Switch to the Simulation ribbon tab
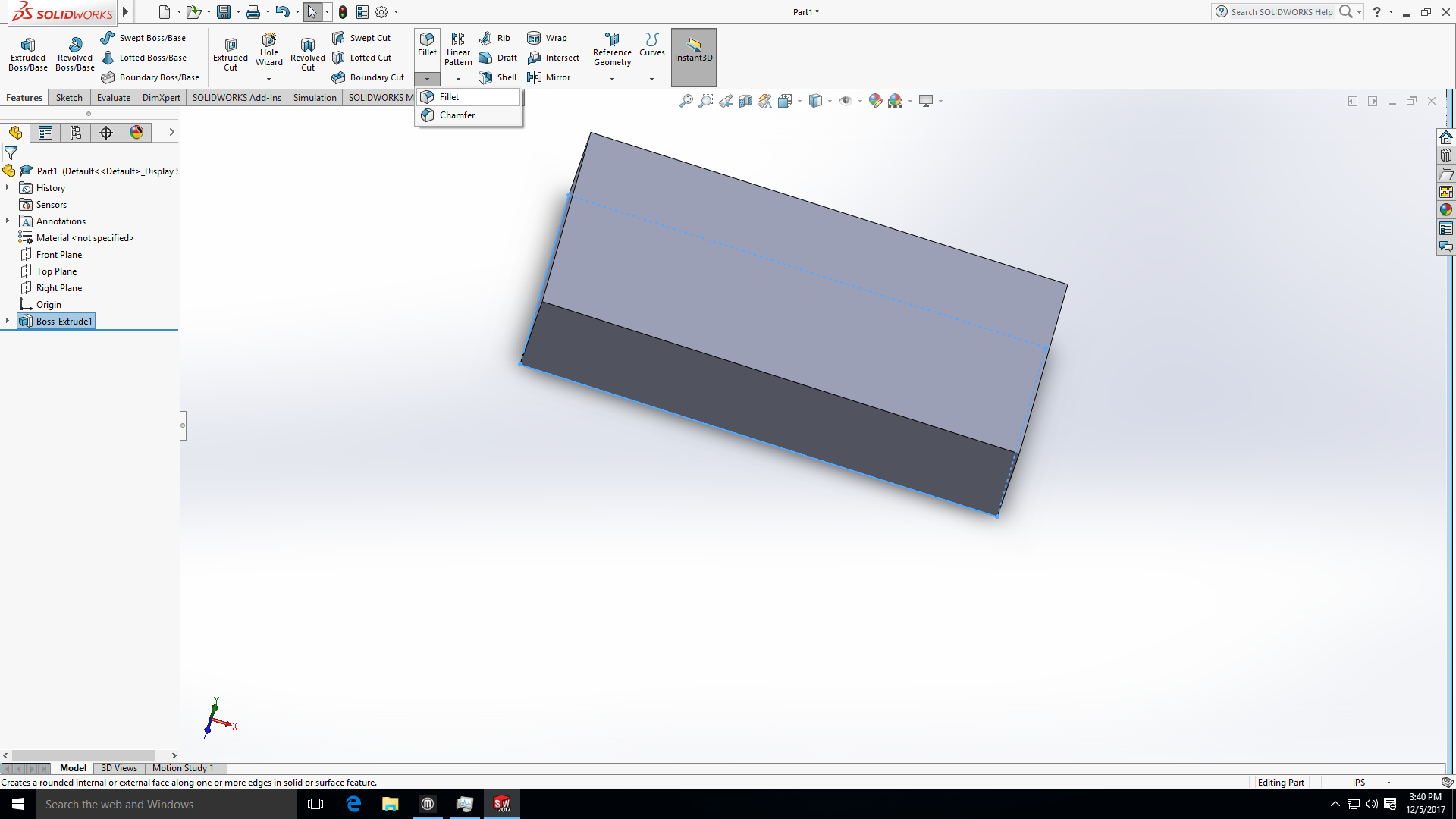 (315, 97)
